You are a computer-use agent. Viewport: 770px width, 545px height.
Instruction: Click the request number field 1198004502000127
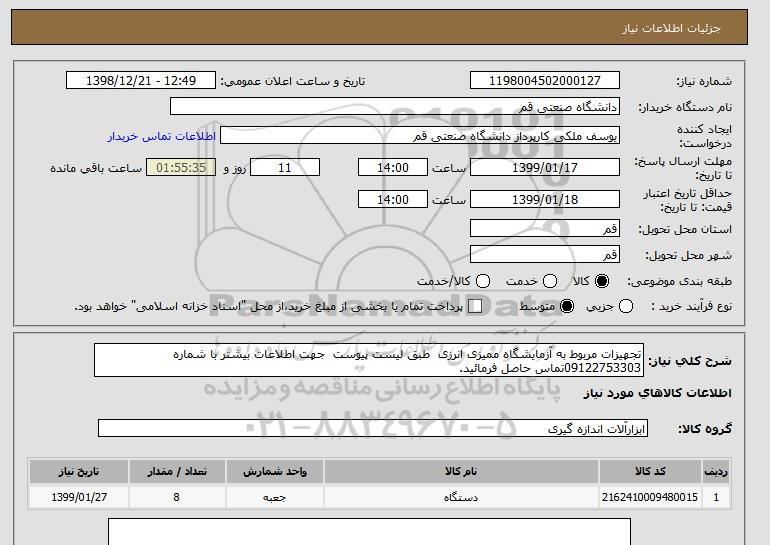pyautogui.click(x=545, y=81)
